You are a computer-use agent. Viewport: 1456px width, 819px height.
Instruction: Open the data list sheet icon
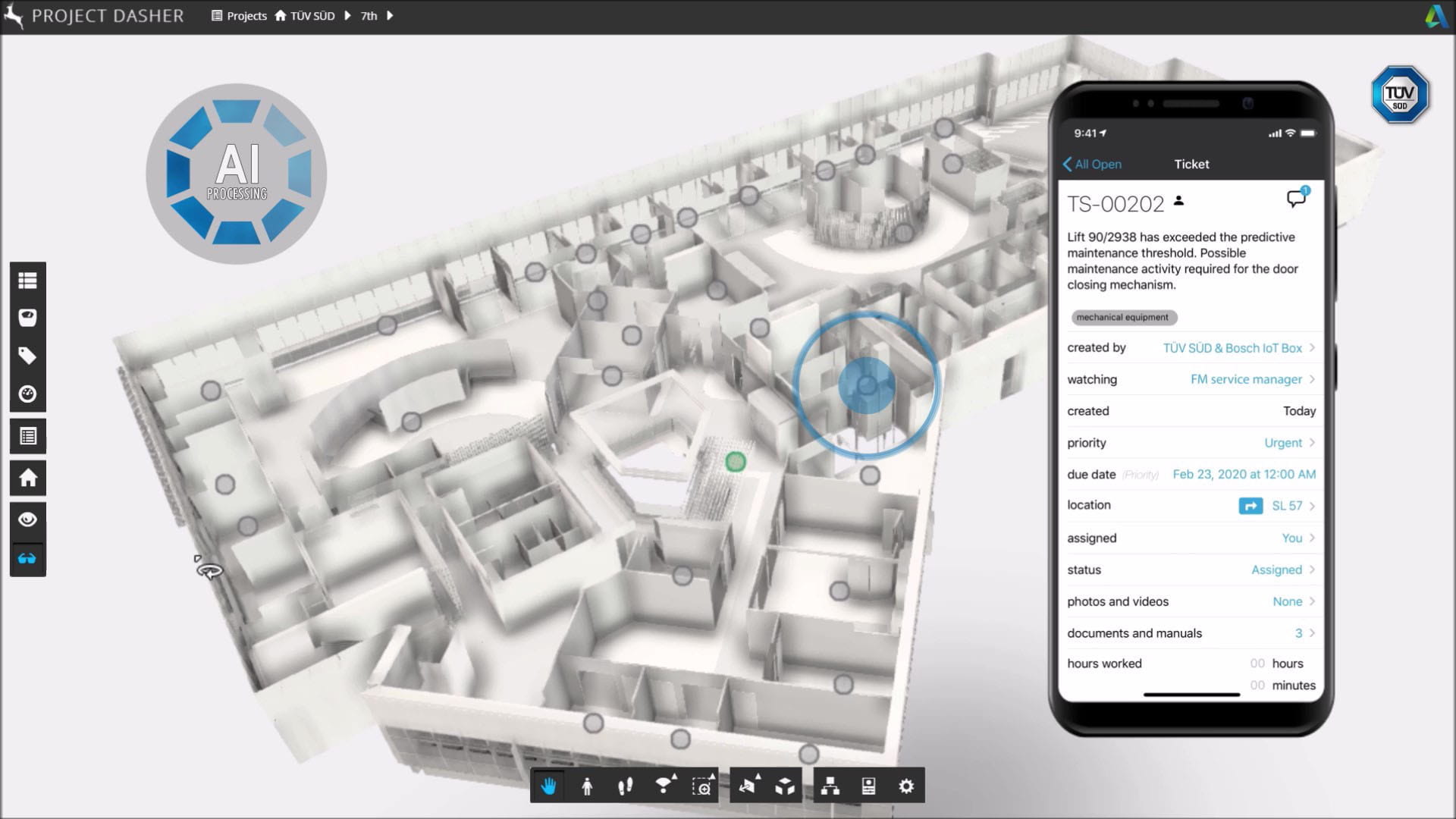coord(28,436)
